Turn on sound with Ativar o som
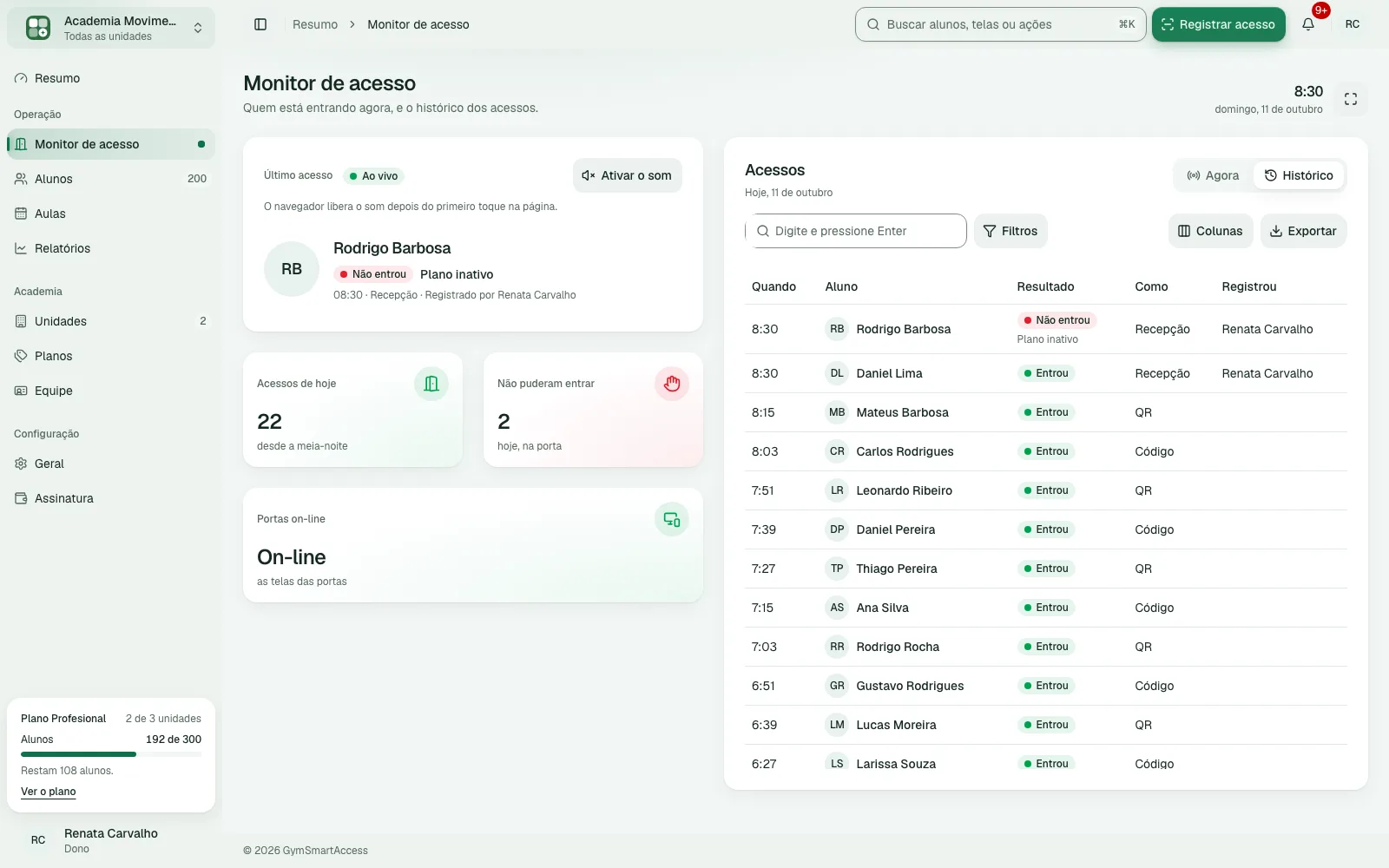The height and width of the screenshot is (868, 1389). pos(627,175)
